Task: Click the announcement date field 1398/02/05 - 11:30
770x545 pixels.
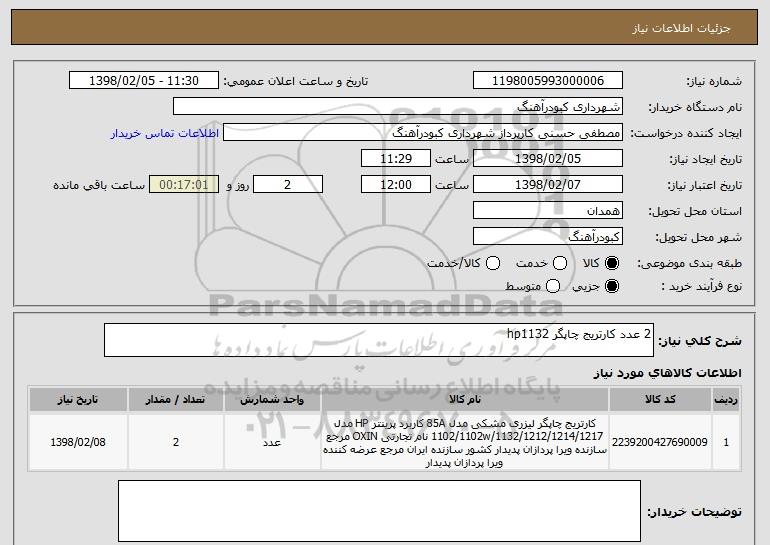Action: pos(144,81)
